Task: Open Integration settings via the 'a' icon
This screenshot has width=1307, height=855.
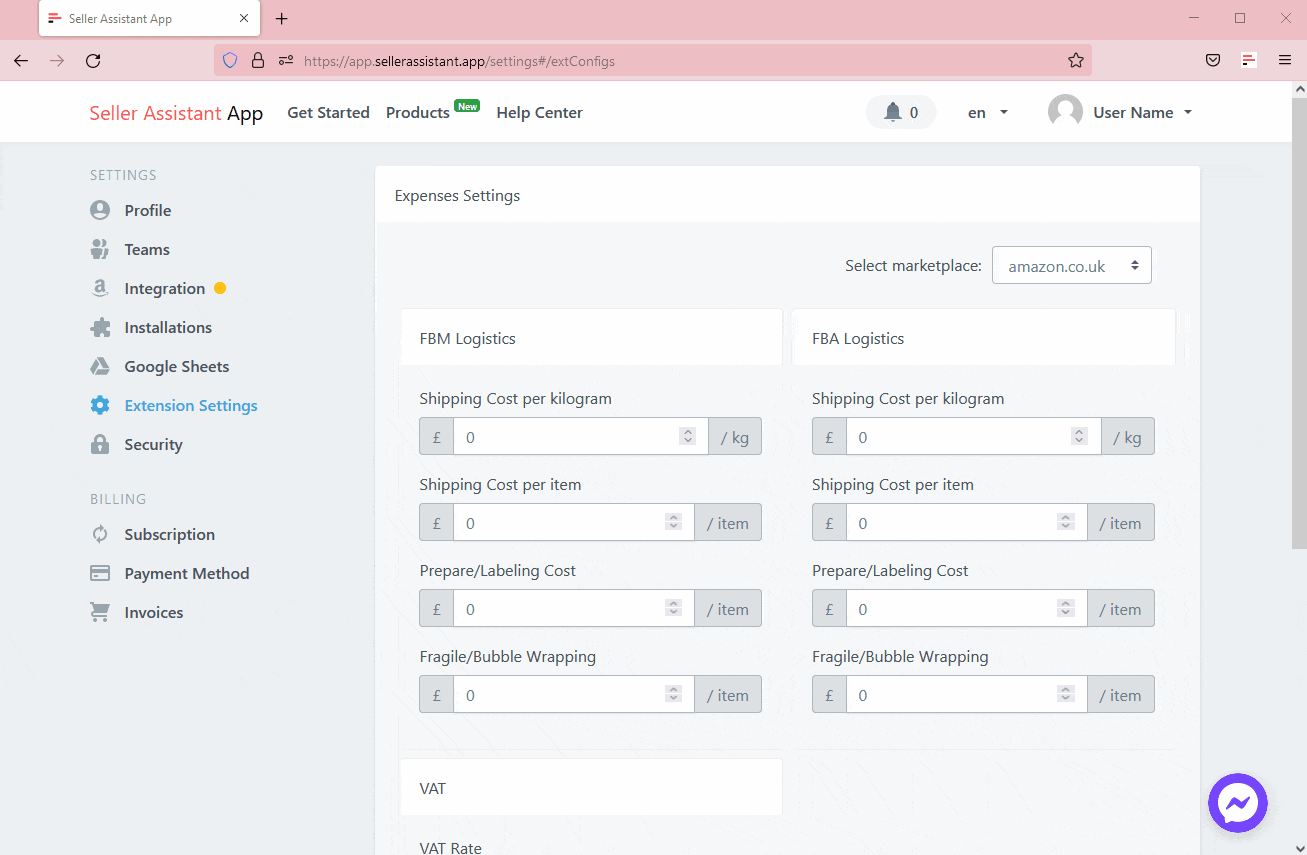Action: [99, 288]
